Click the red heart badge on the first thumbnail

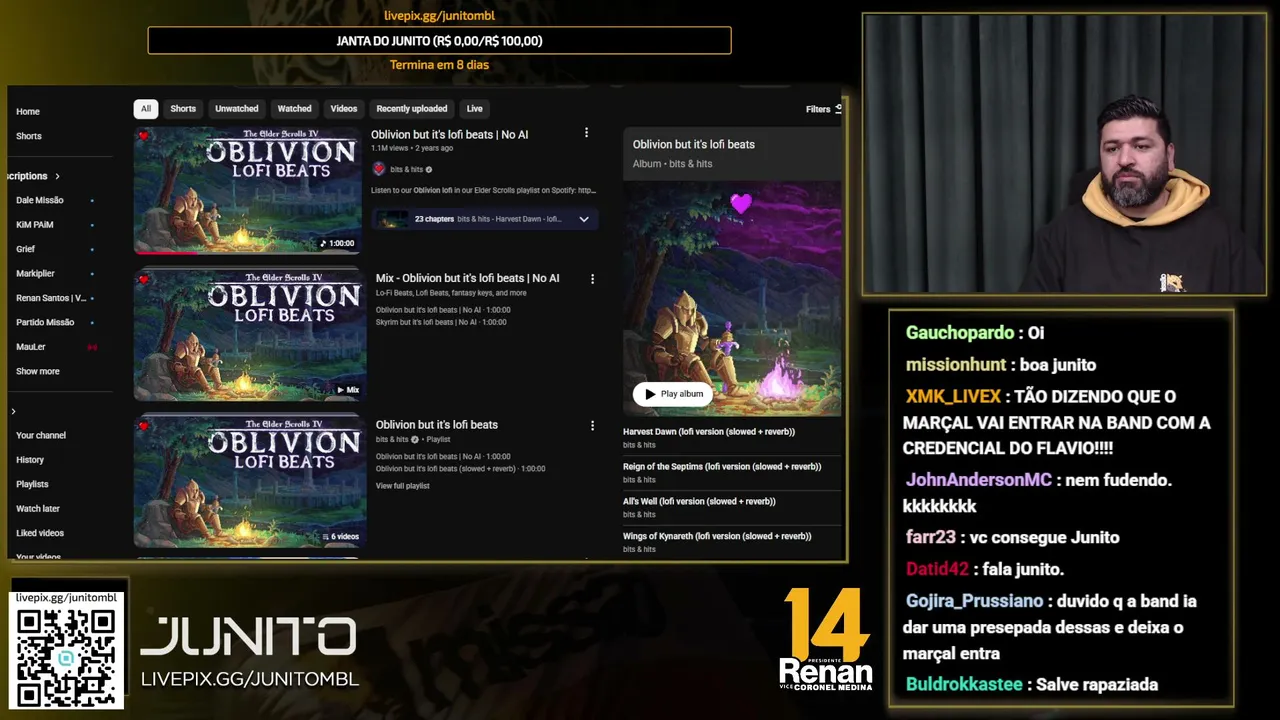tap(144, 136)
